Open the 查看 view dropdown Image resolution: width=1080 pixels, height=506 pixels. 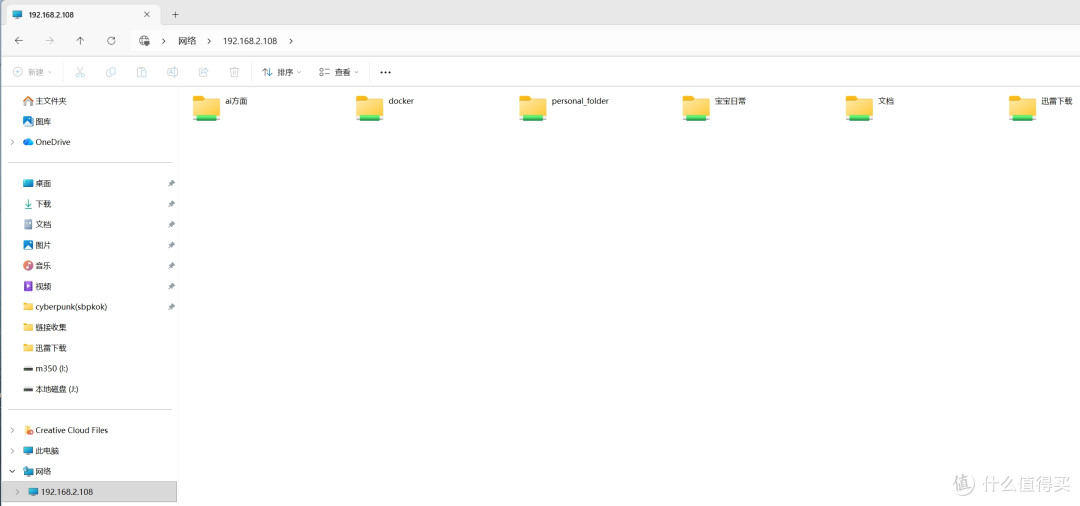pyautogui.click(x=338, y=72)
